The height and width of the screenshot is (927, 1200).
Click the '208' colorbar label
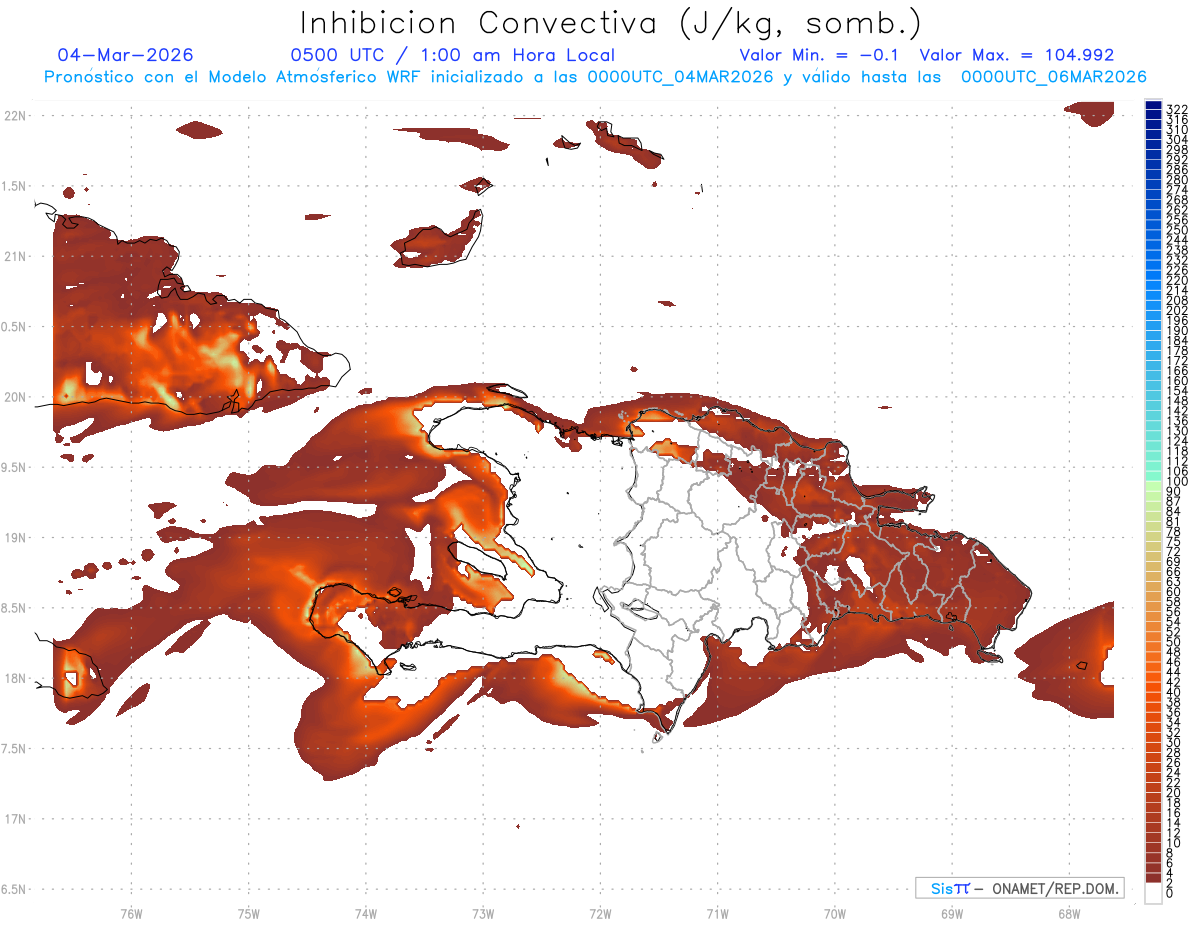pos(1176,300)
